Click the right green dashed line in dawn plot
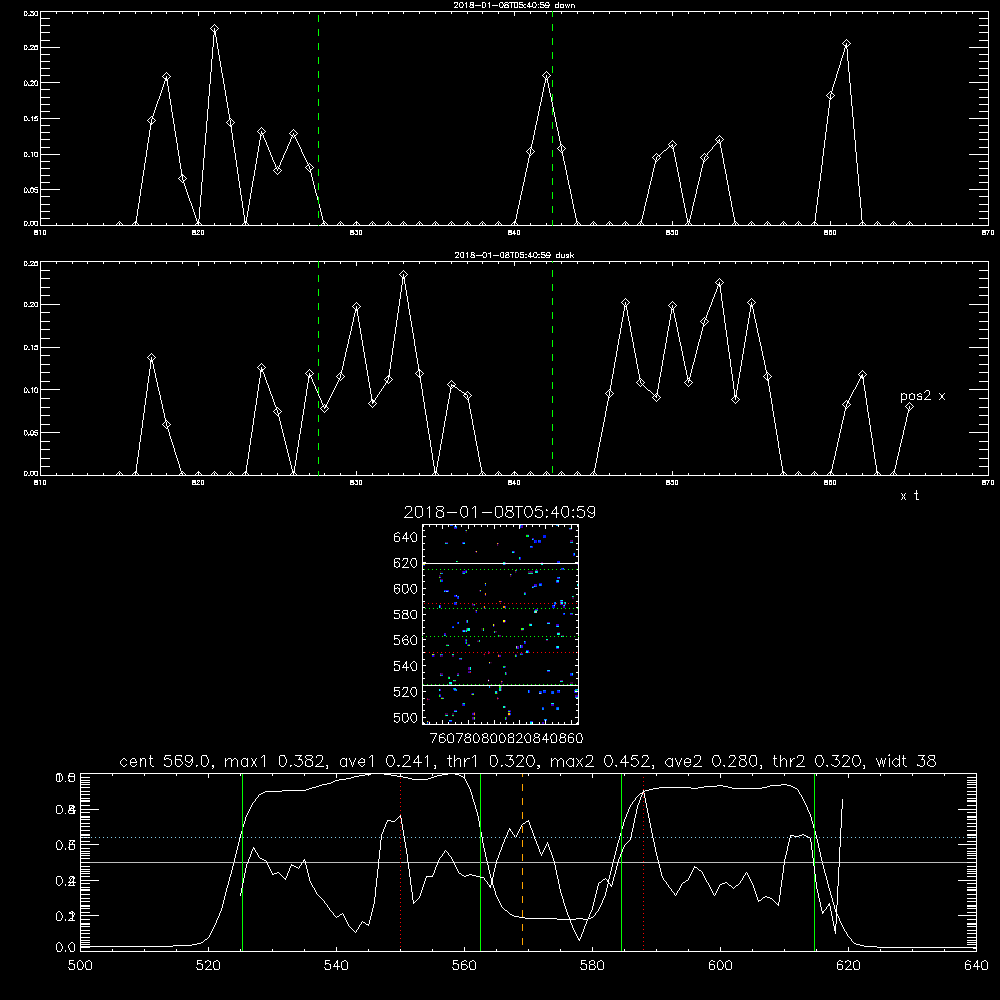 (552, 118)
